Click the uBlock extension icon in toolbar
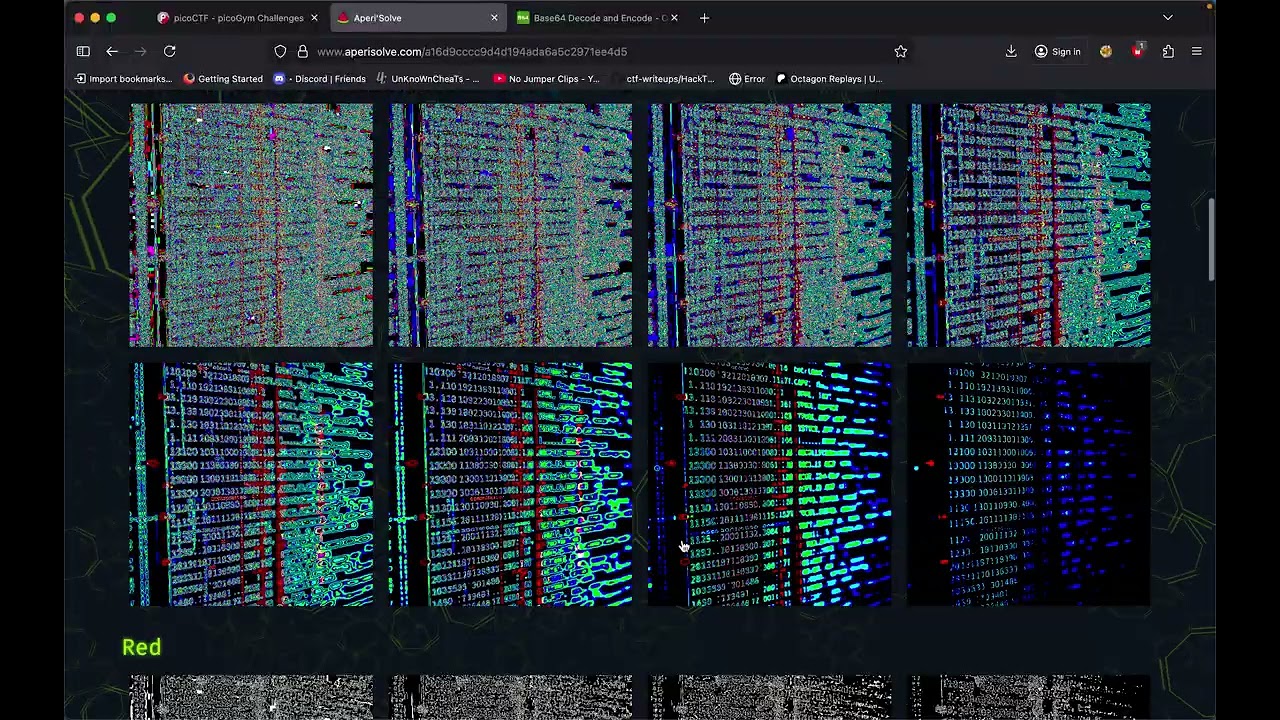The width and height of the screenshot is (1280, 720). (x=1137, y=51)
